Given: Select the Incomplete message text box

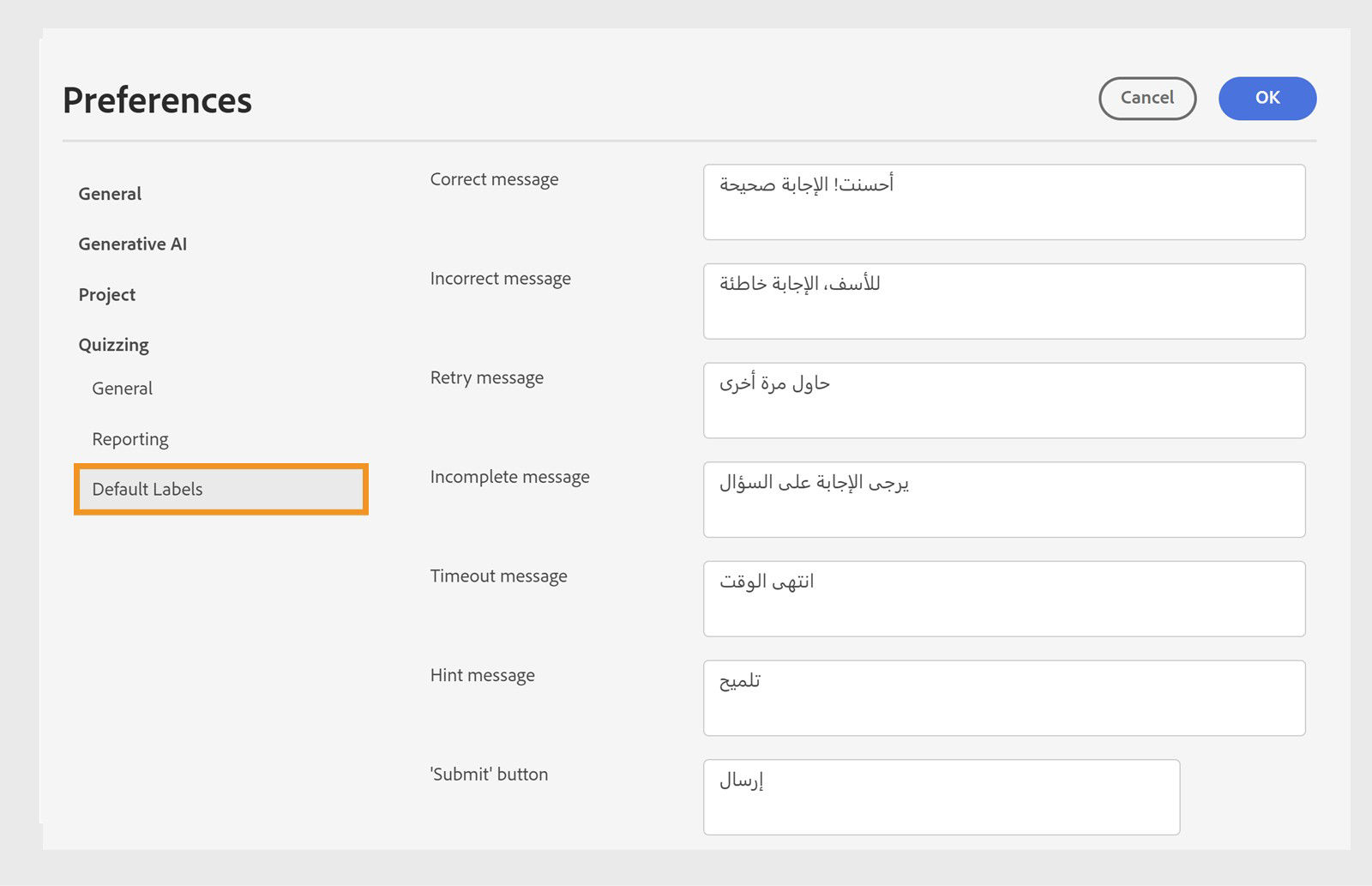Looking at the screenshot, I should tap(1003, 499).
